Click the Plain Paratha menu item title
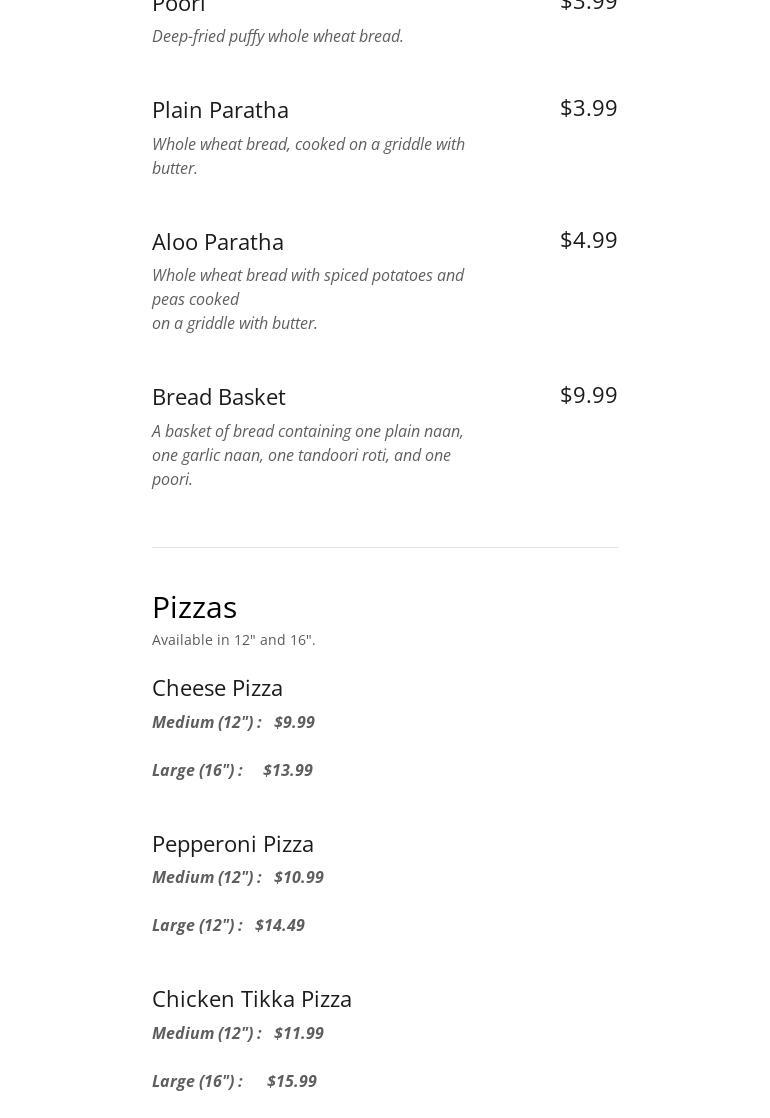 (220, 109)
